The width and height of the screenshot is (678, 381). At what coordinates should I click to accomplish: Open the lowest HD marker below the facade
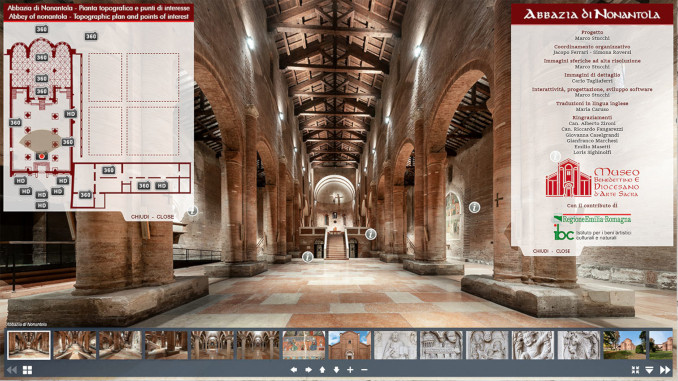(42, 205)
